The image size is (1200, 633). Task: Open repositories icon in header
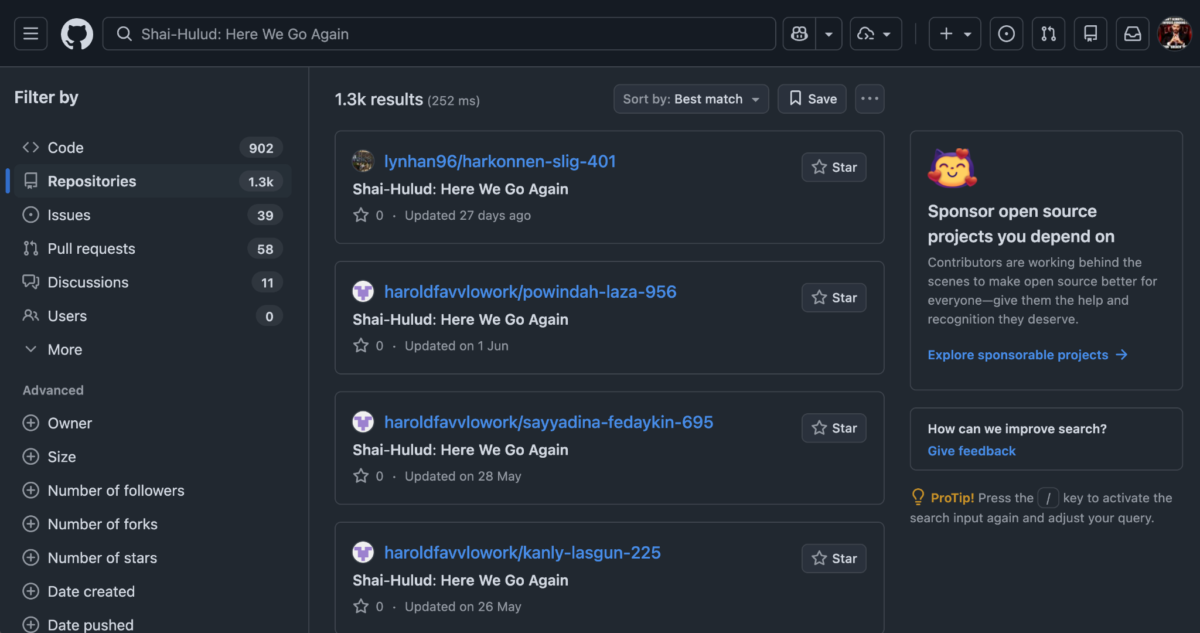(x=1091, y=34)
